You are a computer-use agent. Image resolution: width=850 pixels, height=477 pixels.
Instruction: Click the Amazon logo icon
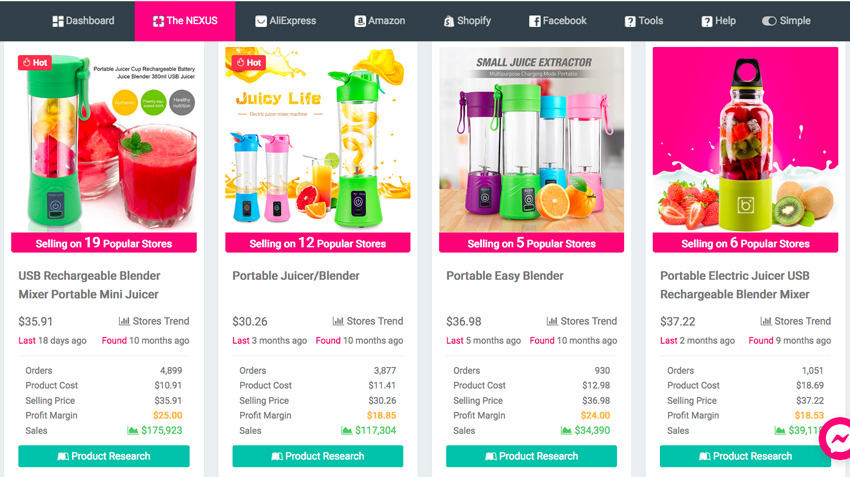click(x=360, y=21)
